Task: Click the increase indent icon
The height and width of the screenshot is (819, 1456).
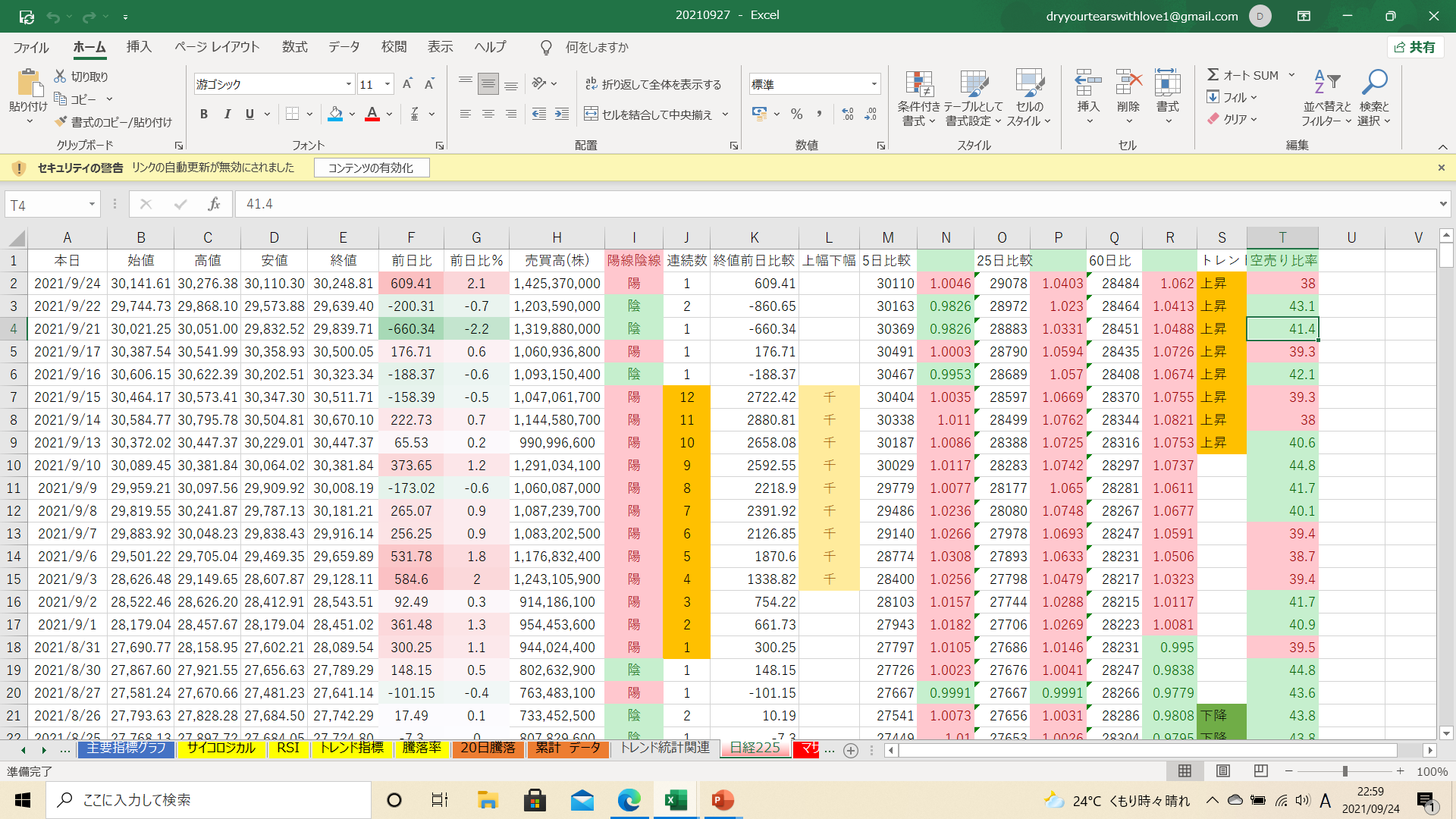Action: click(x=562, y=115)
